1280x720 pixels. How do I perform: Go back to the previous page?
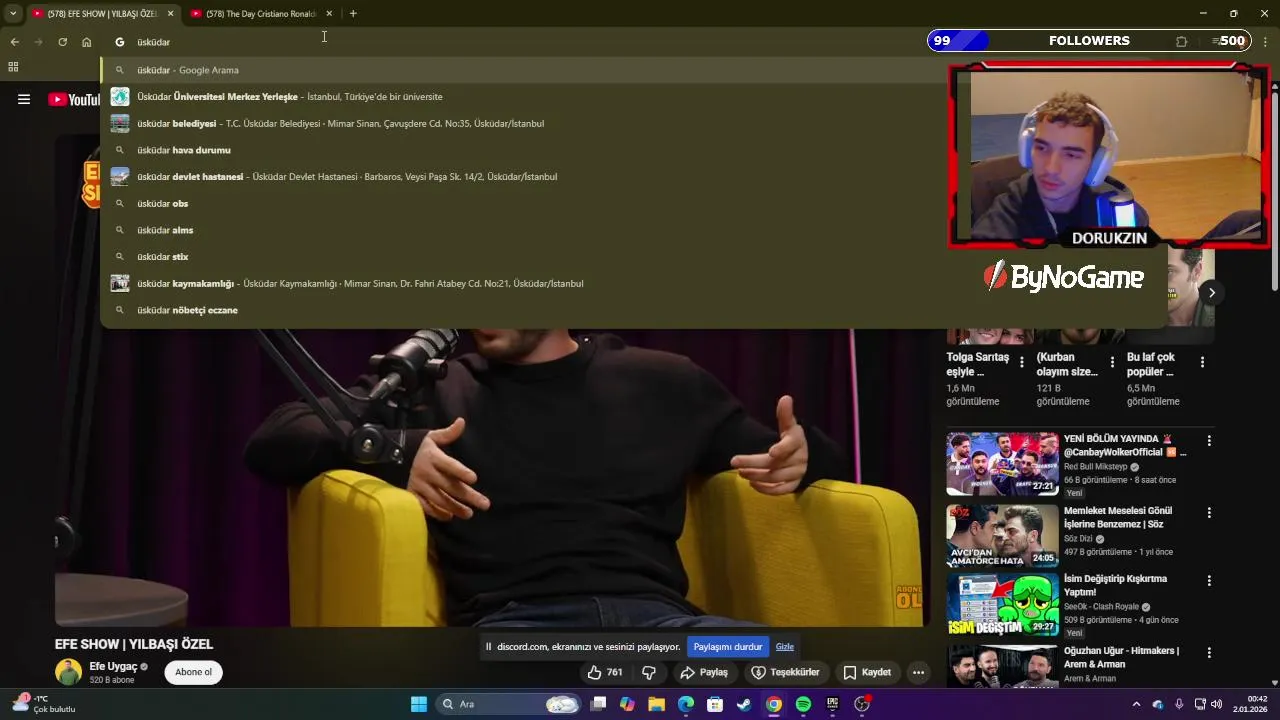14,42
